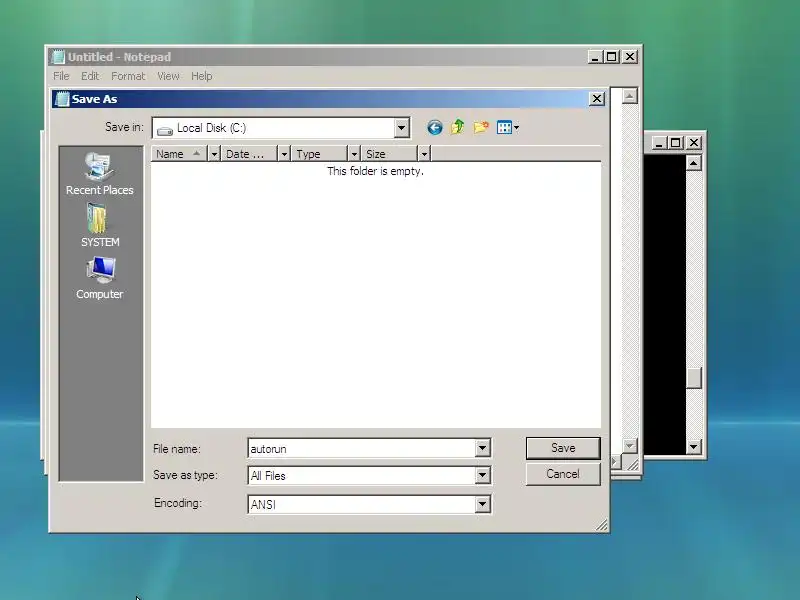Click the Save As dialog resize grip
The width and height of the screenshot is (800, 600).
click(x=602, y=525)
